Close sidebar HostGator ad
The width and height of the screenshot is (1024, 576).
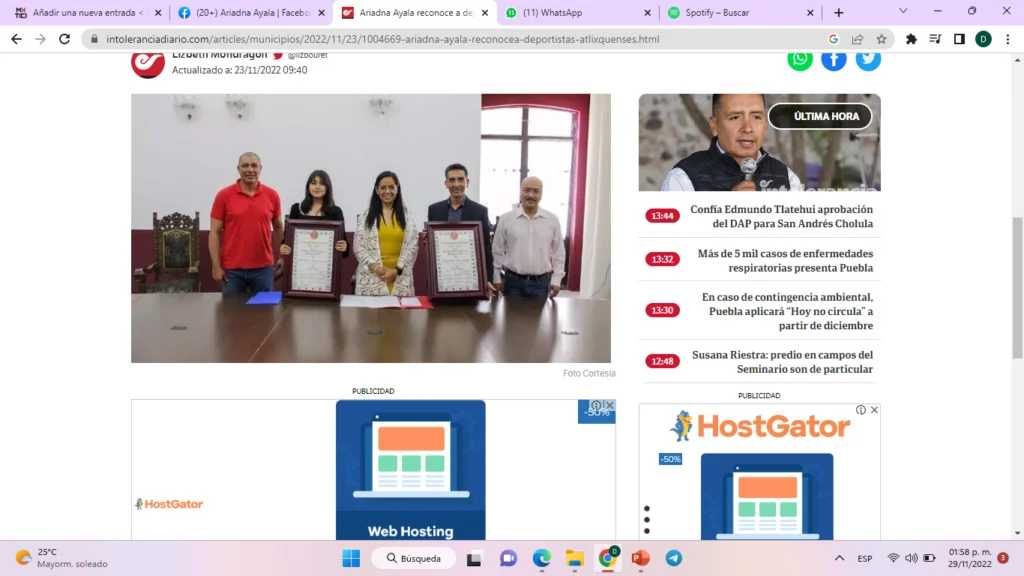874,410
